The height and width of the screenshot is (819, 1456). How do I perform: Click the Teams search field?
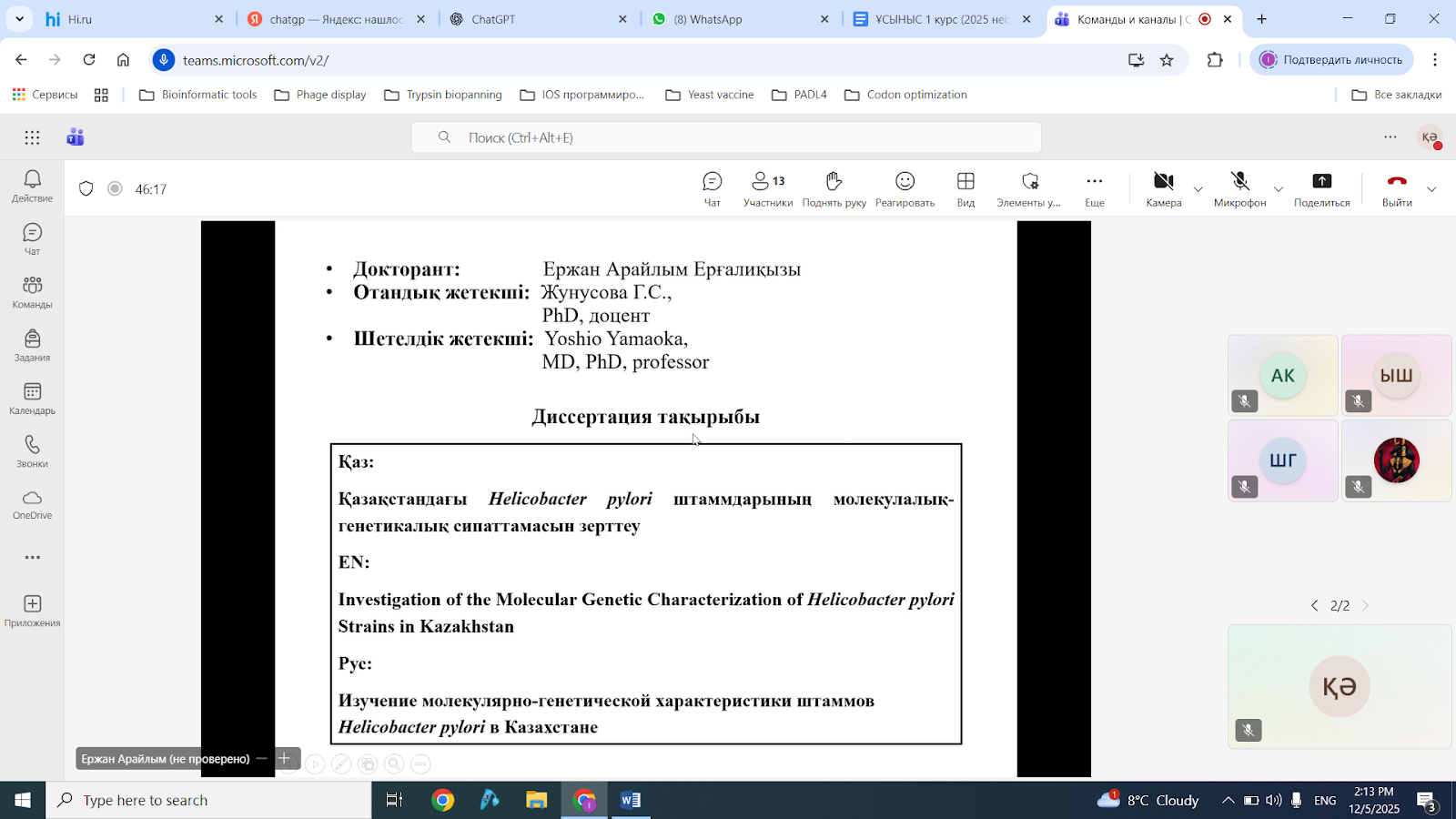coord(726,137)
